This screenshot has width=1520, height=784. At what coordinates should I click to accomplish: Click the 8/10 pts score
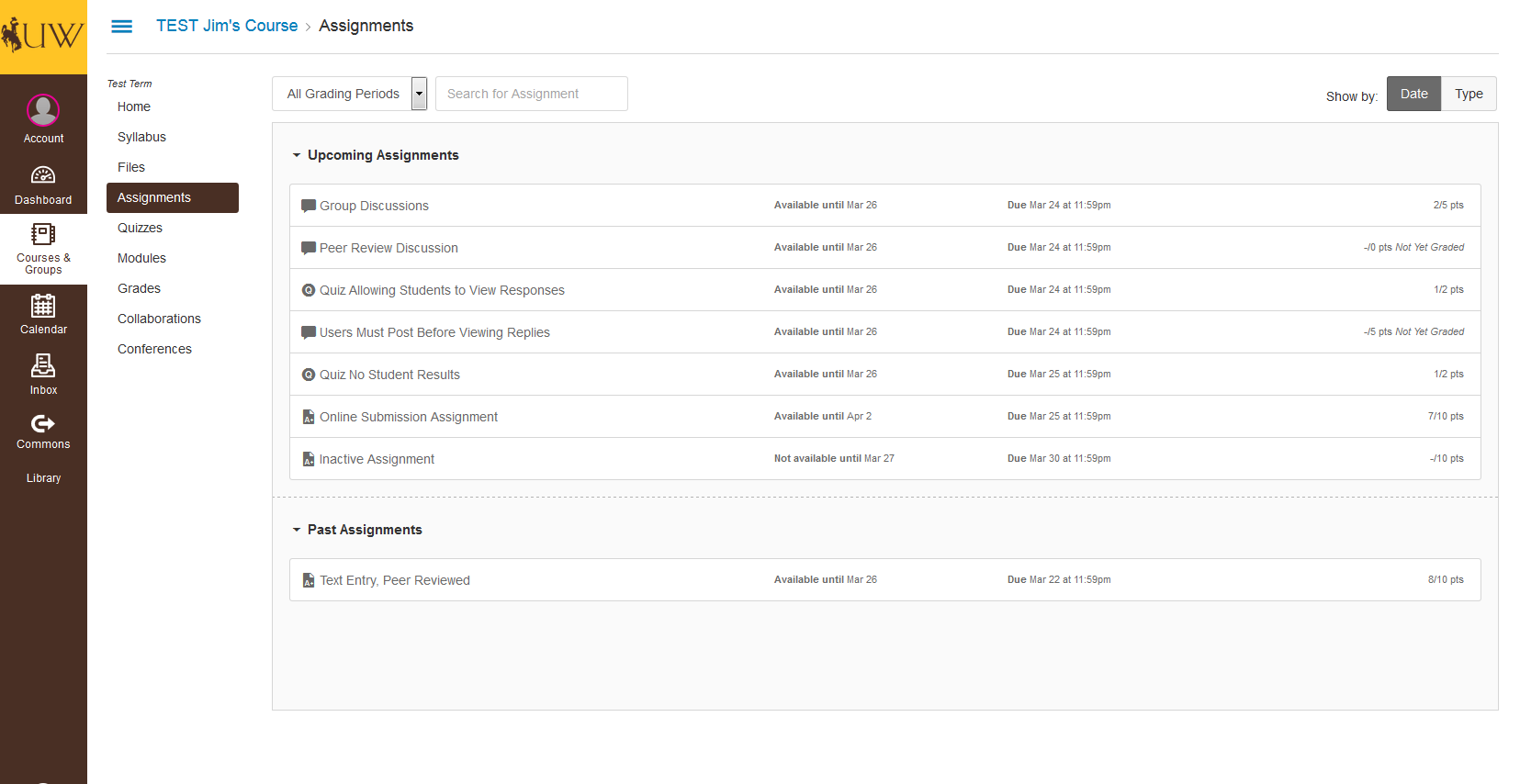pyautogui.click(x=1446, y=580)
